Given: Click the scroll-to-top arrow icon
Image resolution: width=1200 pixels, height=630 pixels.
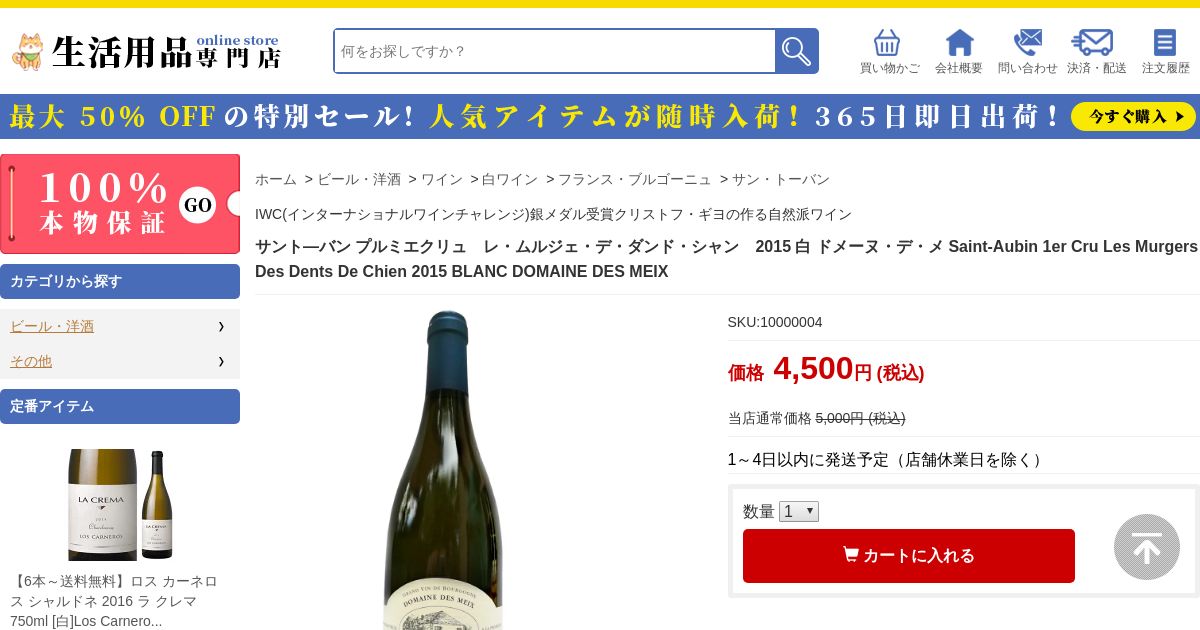Looking at the screenshot, I should [1147, 547].
